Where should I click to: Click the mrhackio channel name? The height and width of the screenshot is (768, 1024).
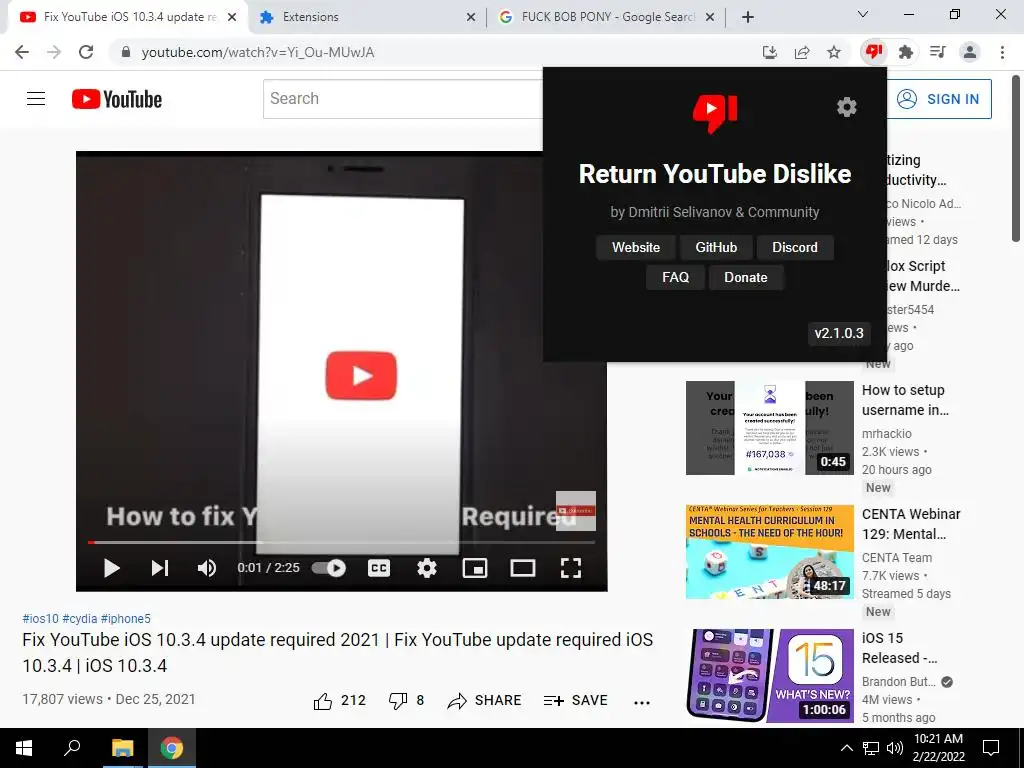coord(887,434)
